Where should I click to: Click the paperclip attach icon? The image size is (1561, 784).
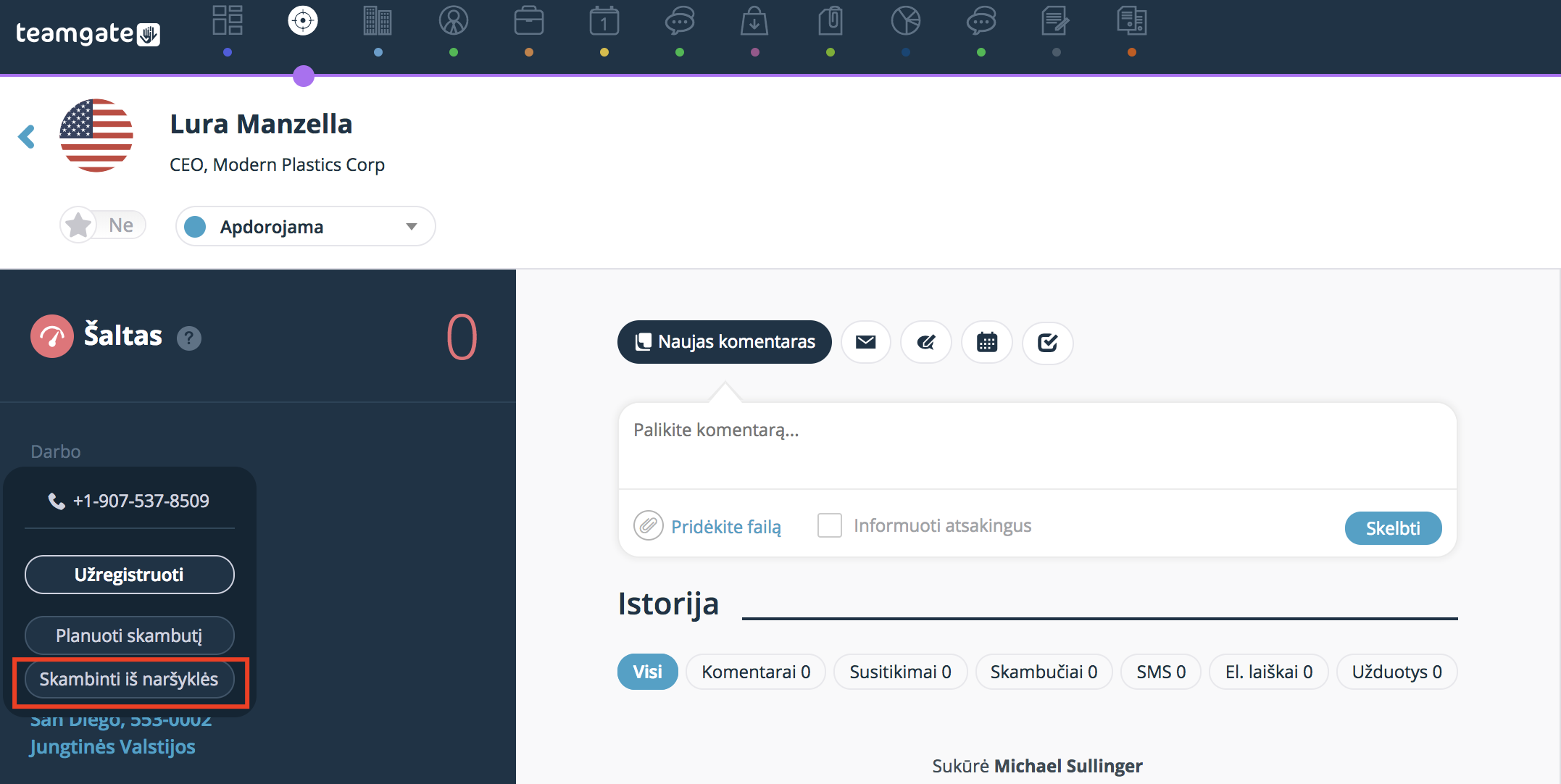(649, 525)
